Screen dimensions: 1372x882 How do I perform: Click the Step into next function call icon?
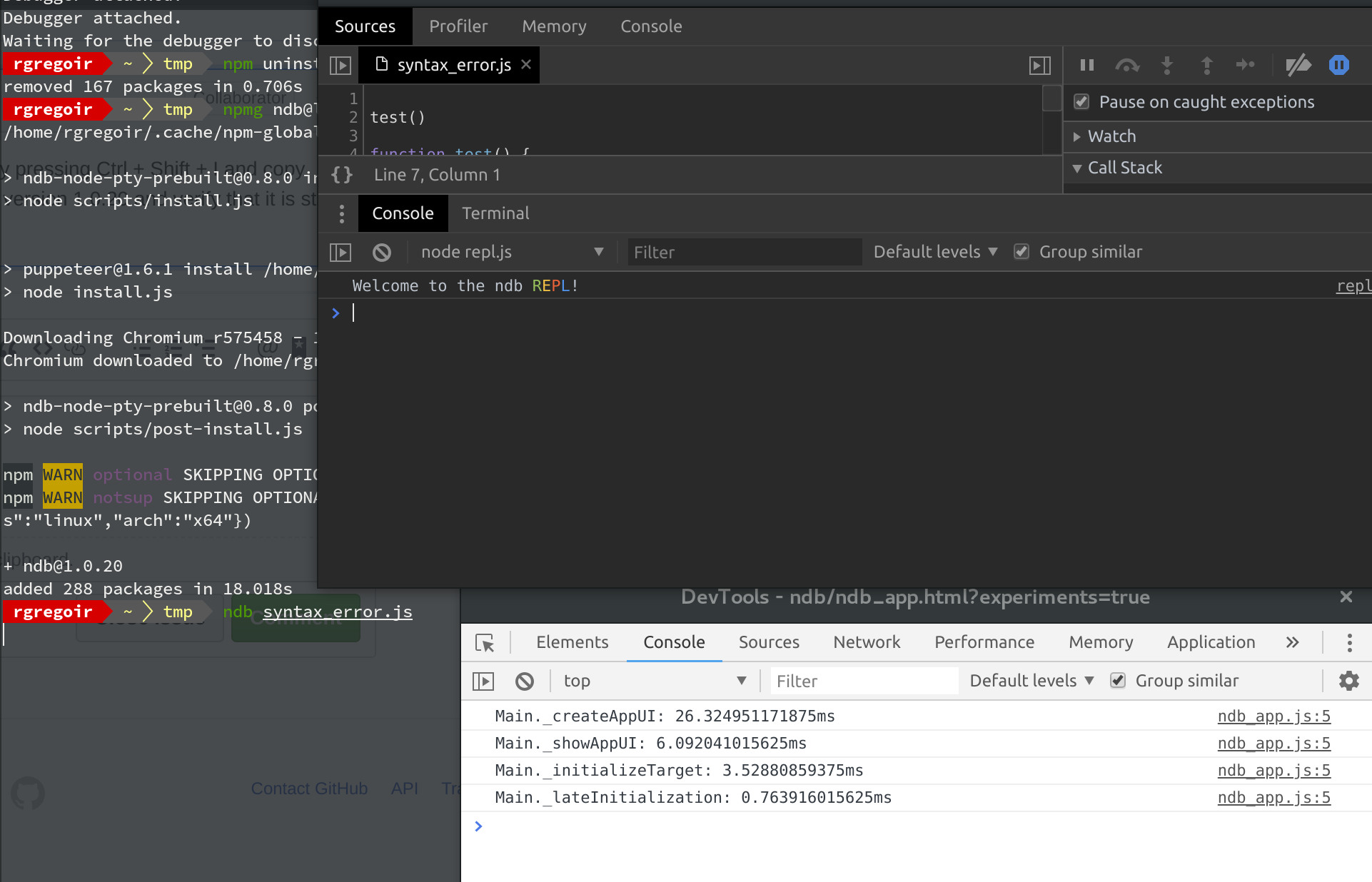pos(1166,65)
